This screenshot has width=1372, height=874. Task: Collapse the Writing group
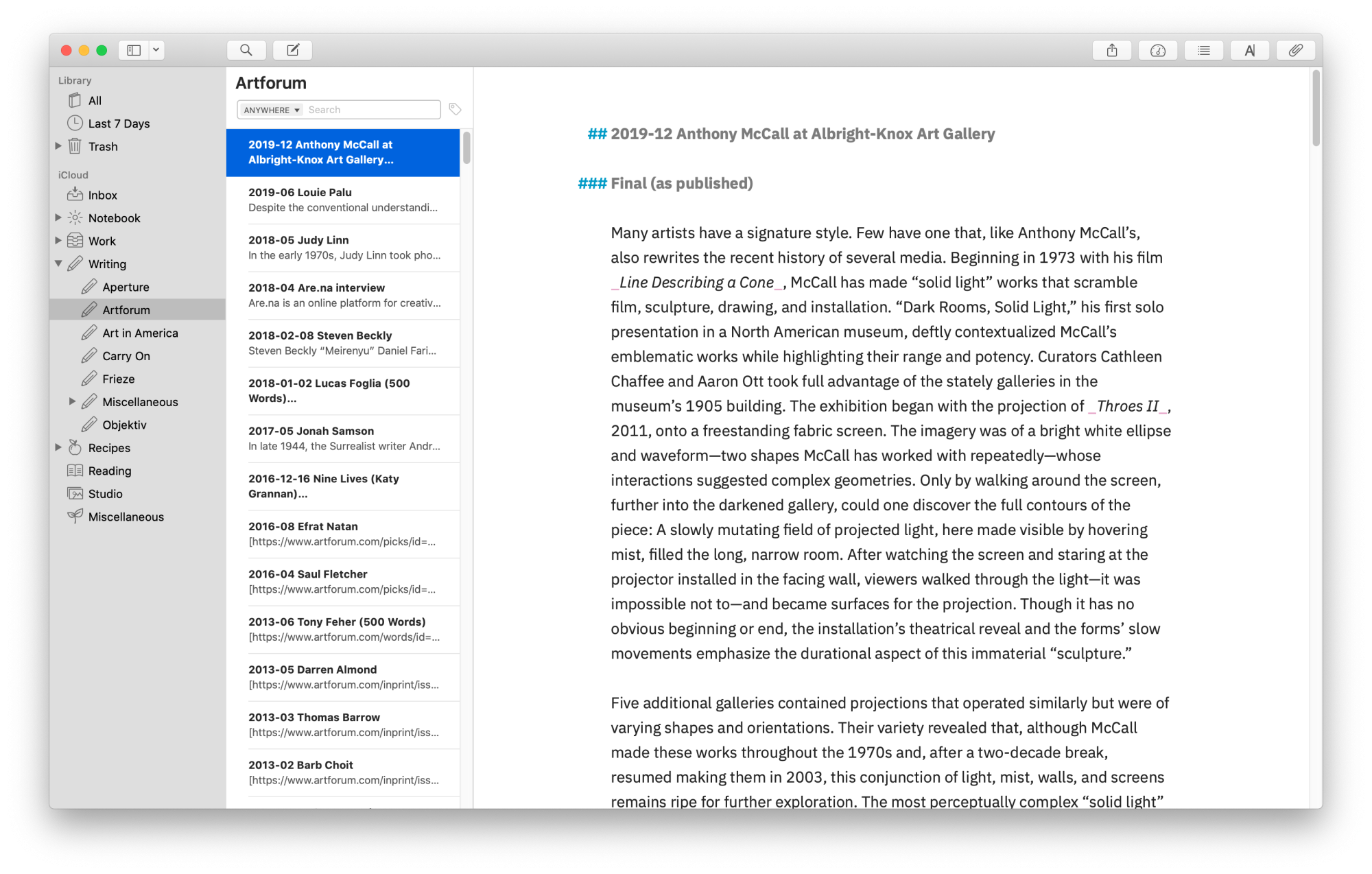58,263
